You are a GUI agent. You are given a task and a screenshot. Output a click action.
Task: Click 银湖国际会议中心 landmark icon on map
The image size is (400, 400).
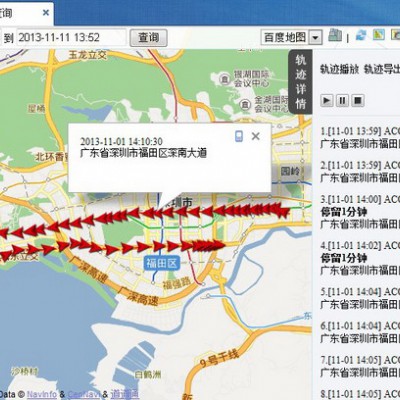(x=225, y=79)
